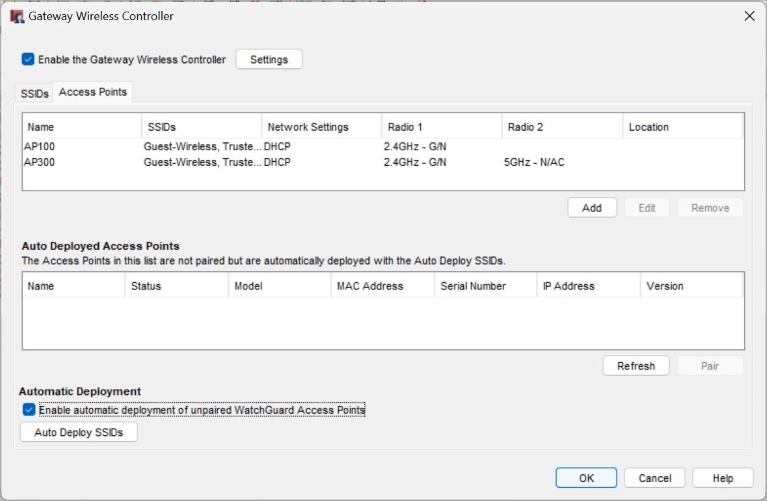The height and width of the screenshot is (501, 767).
Task: Open Help for this dialog
Action: [722, 478]
